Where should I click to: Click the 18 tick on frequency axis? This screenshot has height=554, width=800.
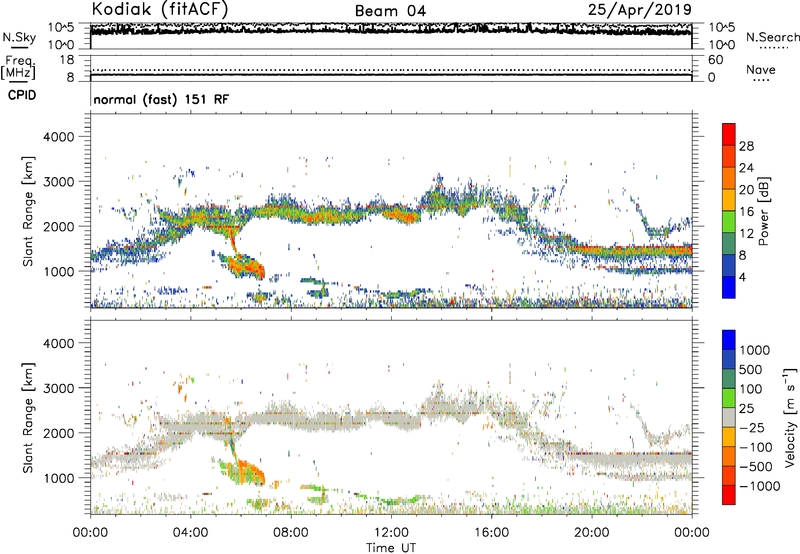(67, 60)
